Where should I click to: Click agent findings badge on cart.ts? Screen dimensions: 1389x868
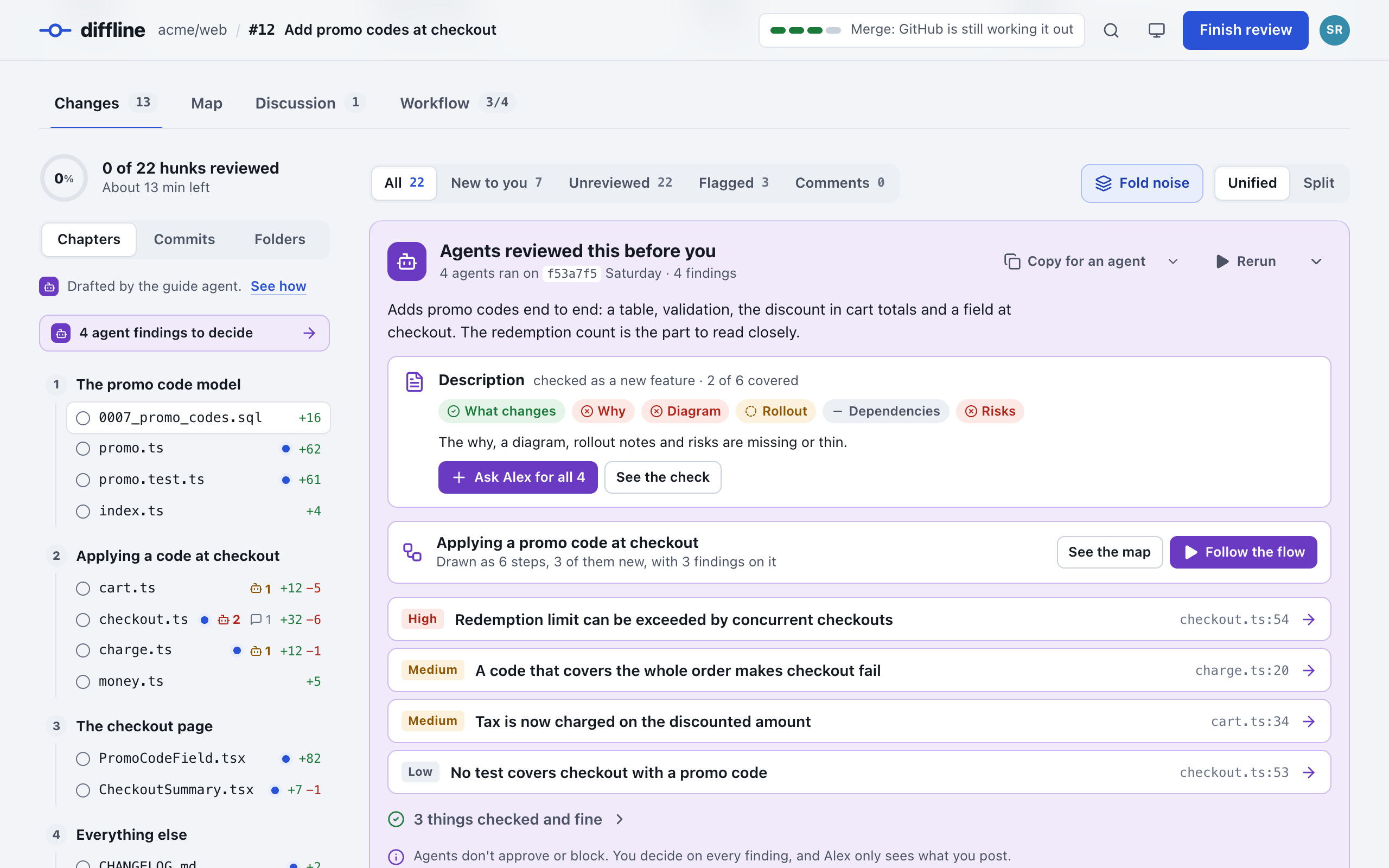pos(260,589)
